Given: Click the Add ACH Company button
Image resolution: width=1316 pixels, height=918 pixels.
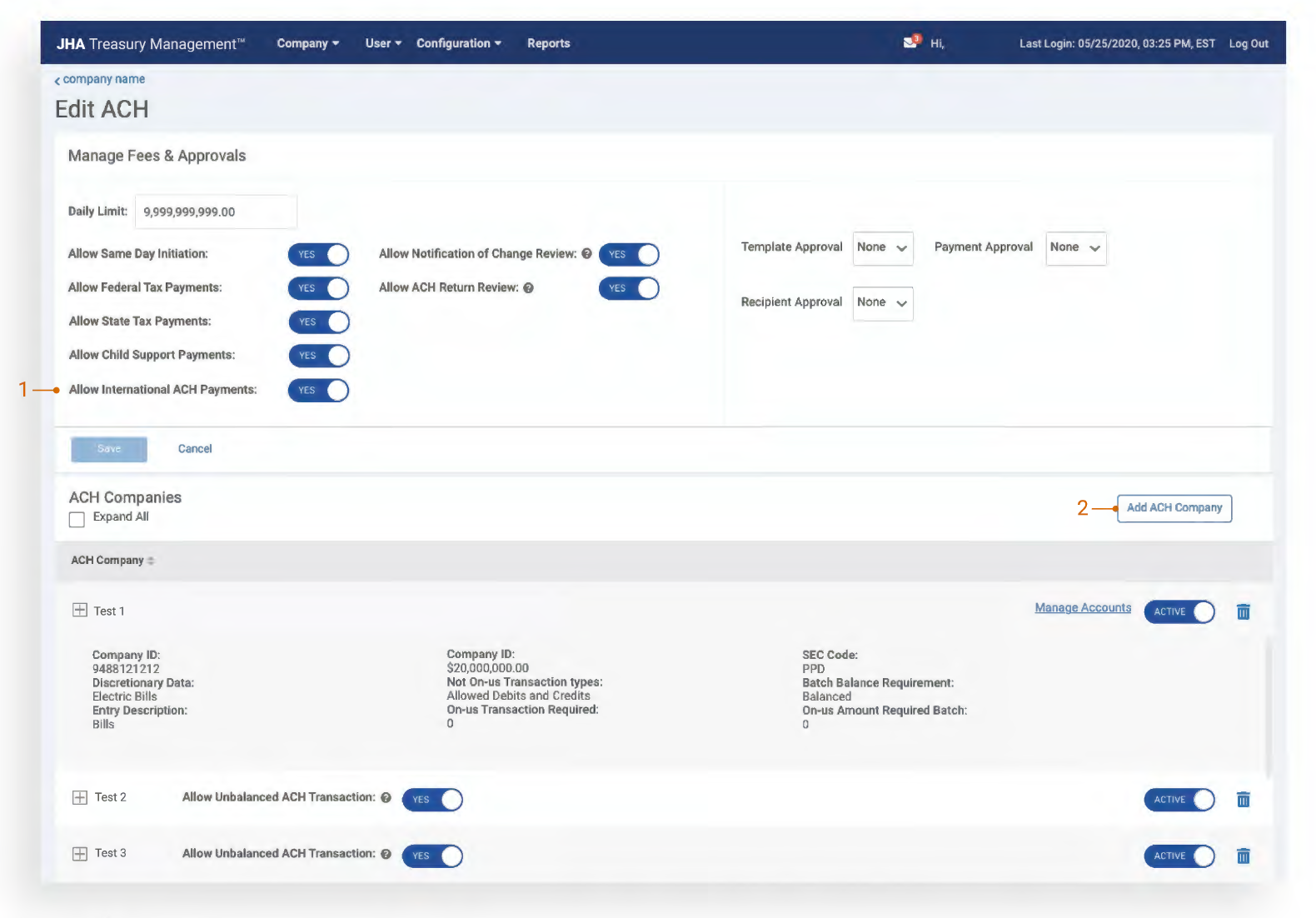Looking at the screenshot, I should pyautogui.click(x=1174, y=508).
